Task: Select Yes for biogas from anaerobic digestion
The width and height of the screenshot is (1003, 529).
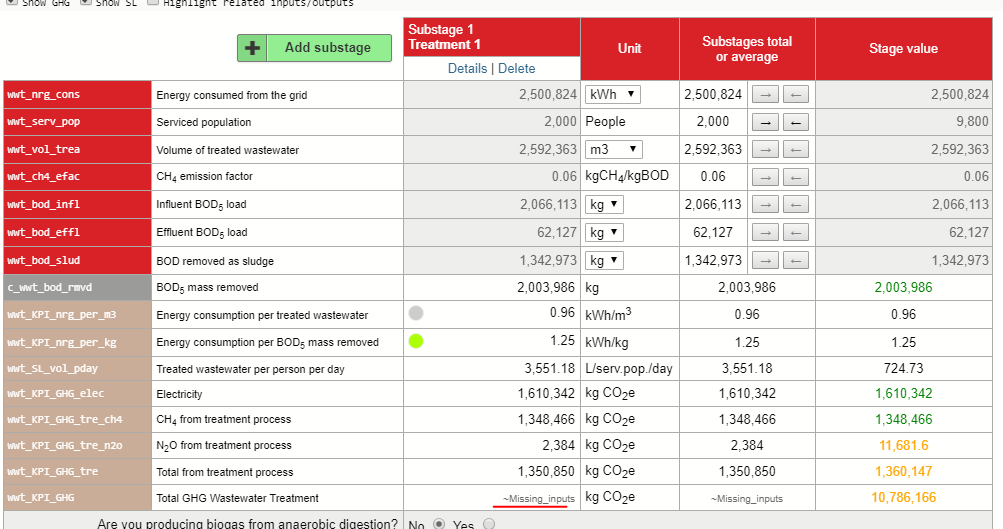Action: (x=489, y=524)
